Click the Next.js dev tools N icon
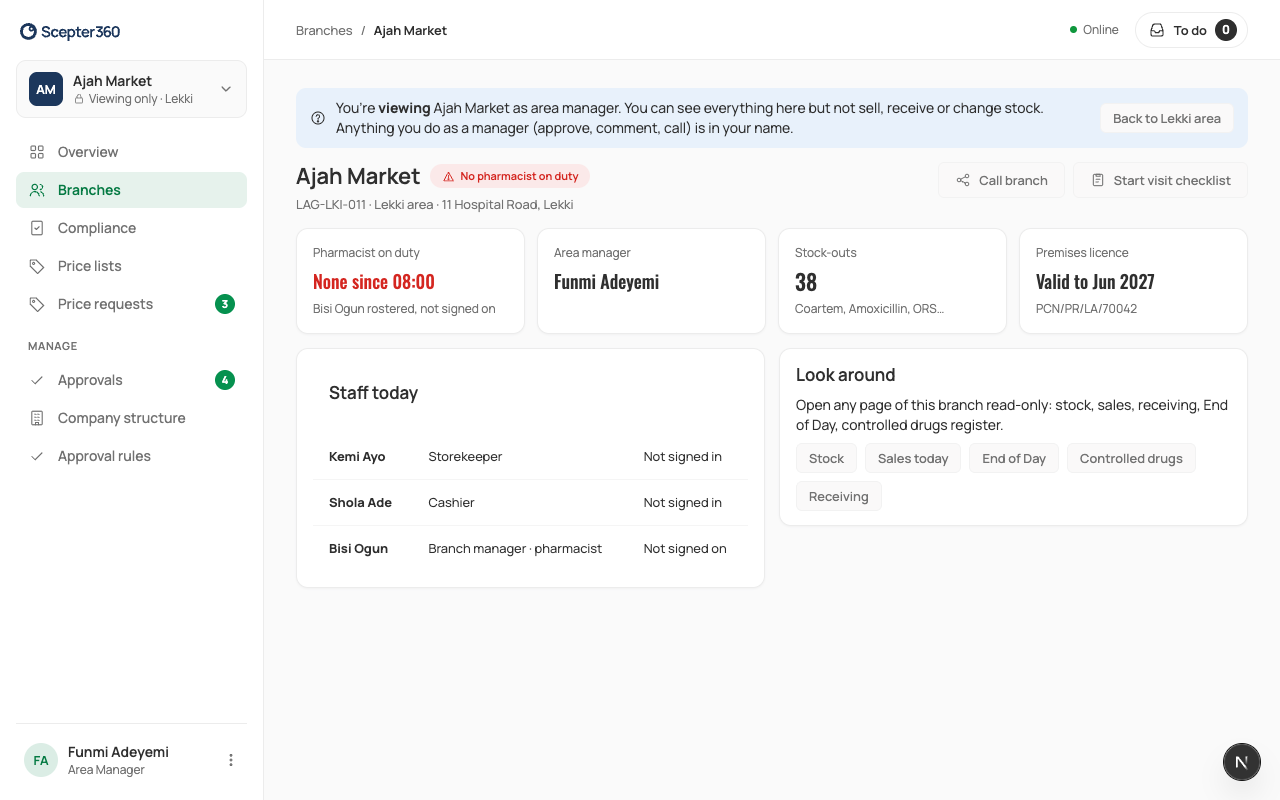This screenshot has height=800, width=1280. click(x=1242, y=762)
